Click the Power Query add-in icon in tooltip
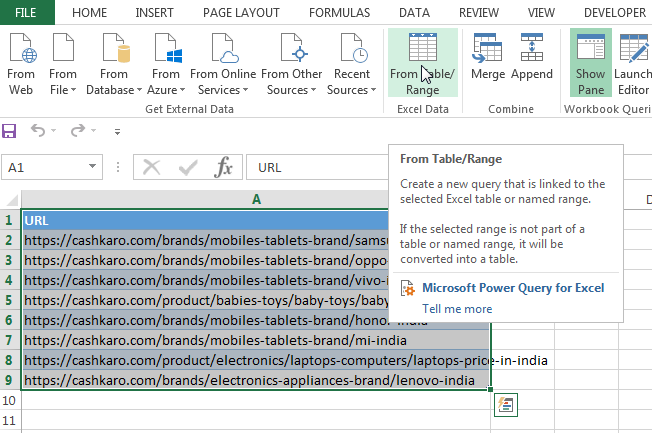 coord(408,288)
